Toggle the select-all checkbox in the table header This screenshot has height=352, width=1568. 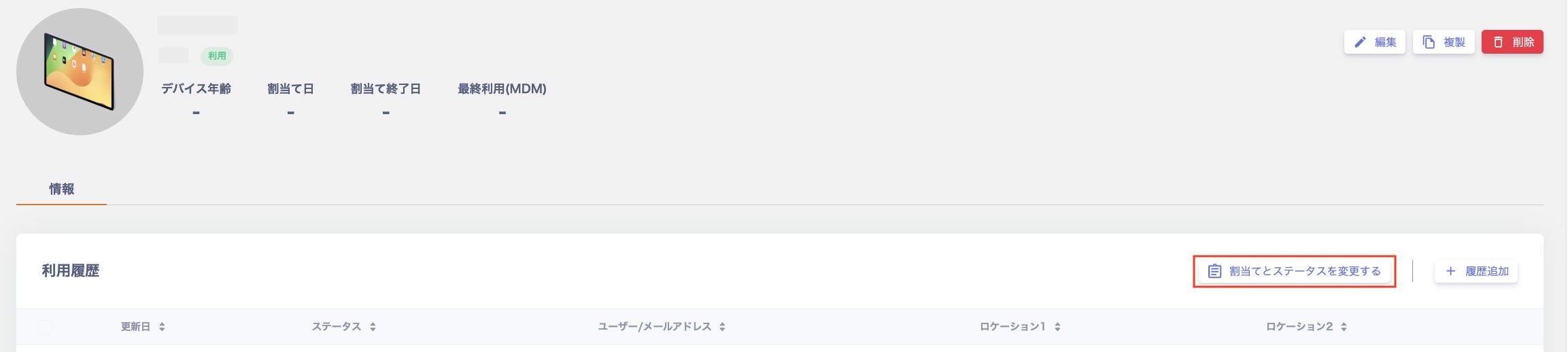[46, 327]
